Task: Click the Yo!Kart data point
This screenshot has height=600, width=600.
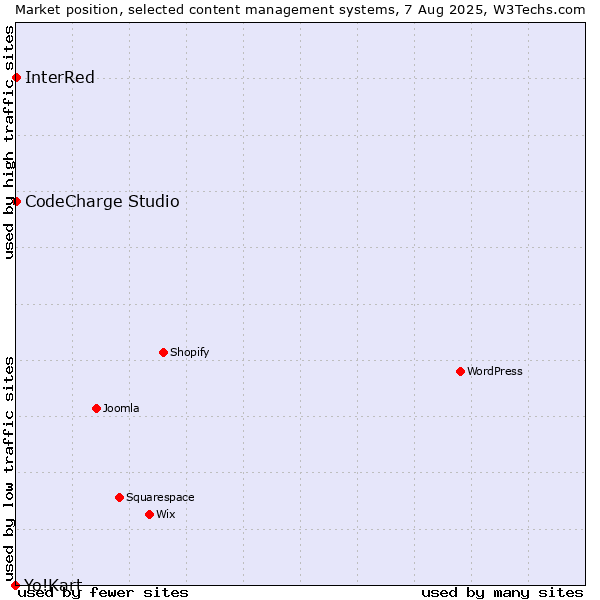Action: tap(15, 585)
